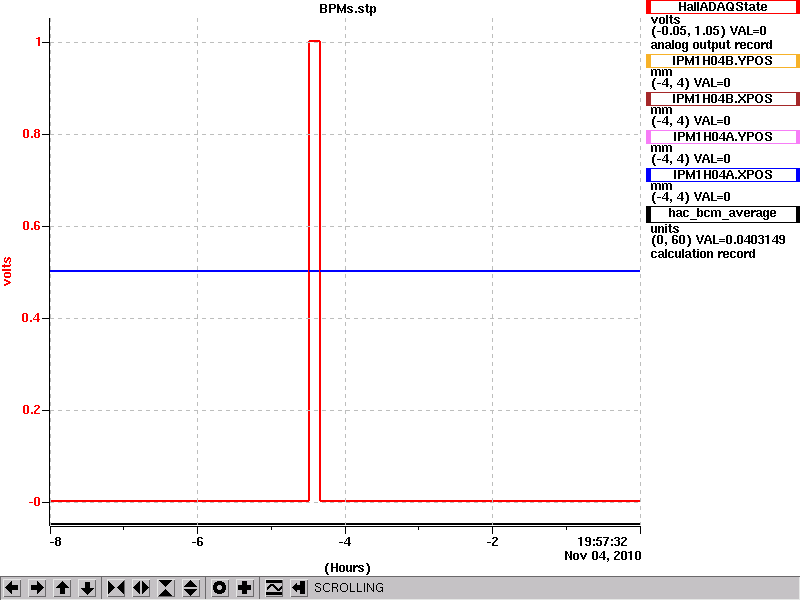Click the horizontal zoom-out diamond icon
Image resolution: width=800 pixels, height=600 pixels.
pyautogui.click(x=141, y=588)
